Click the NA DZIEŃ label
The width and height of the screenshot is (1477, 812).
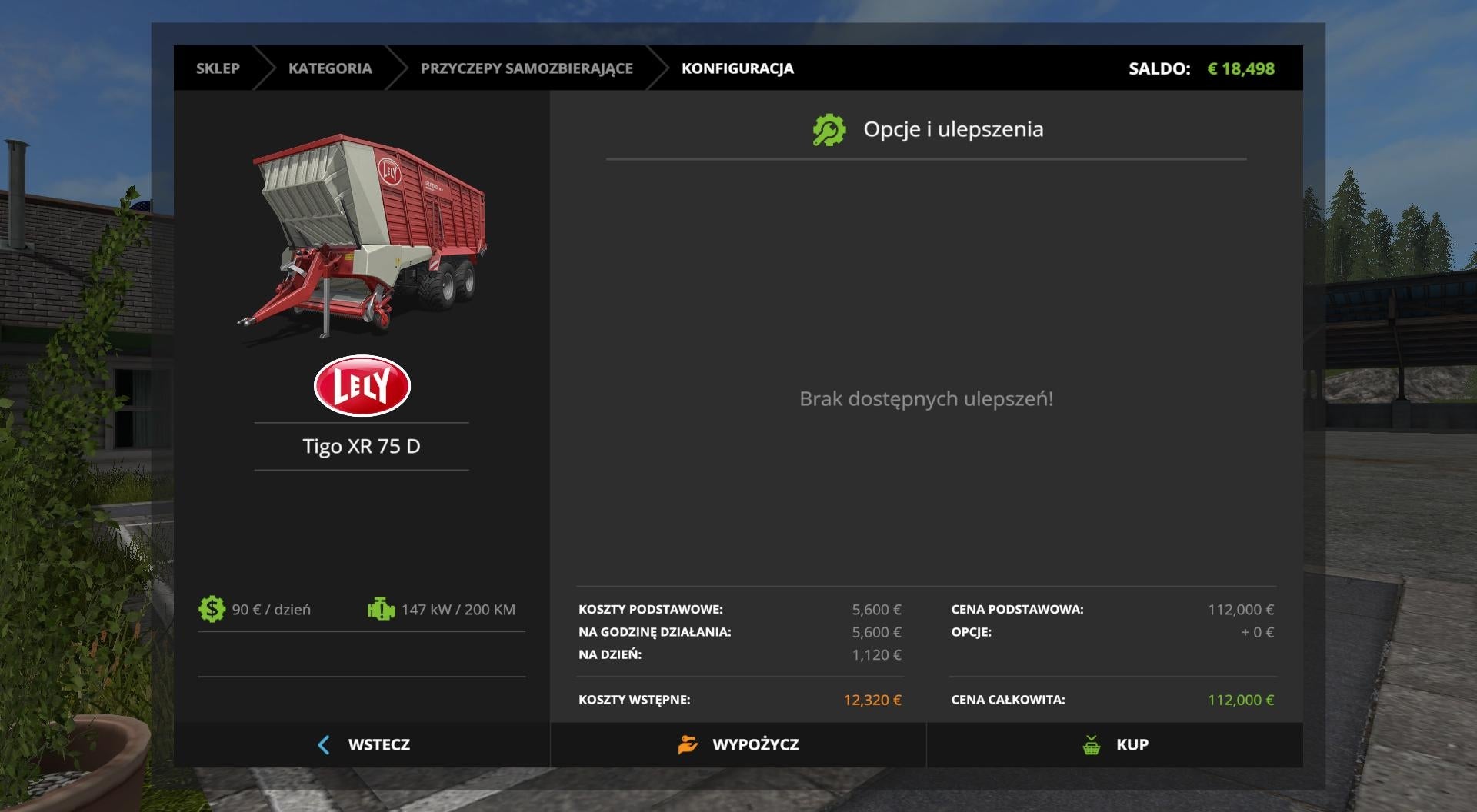coord(610,654)
